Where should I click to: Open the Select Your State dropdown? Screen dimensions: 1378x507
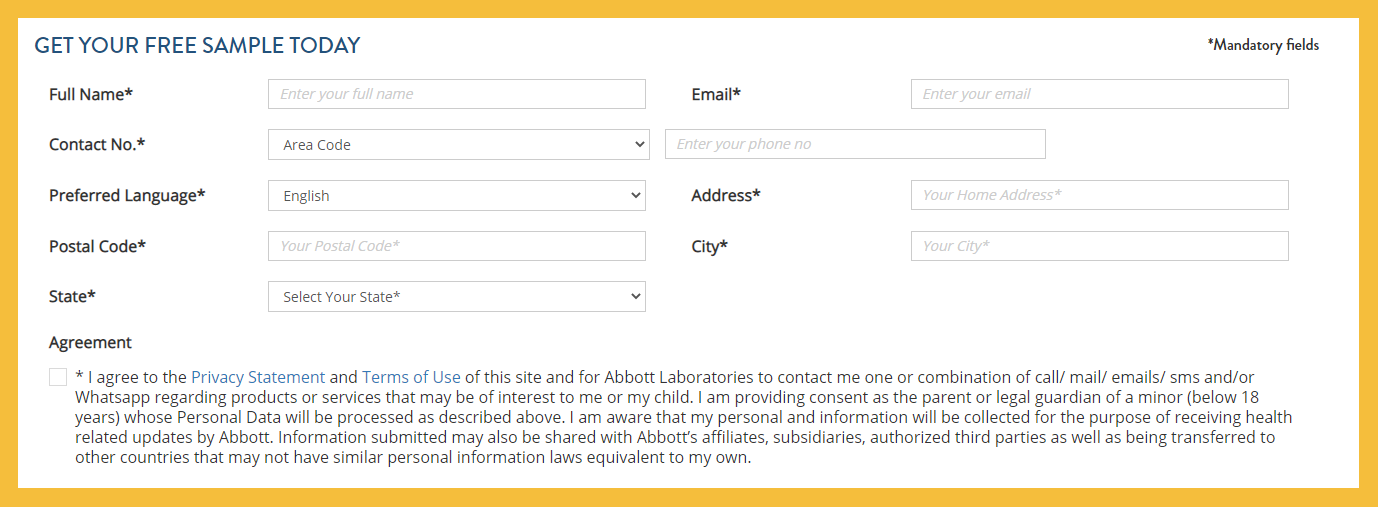pyautogui.click(x=456, y=297)
